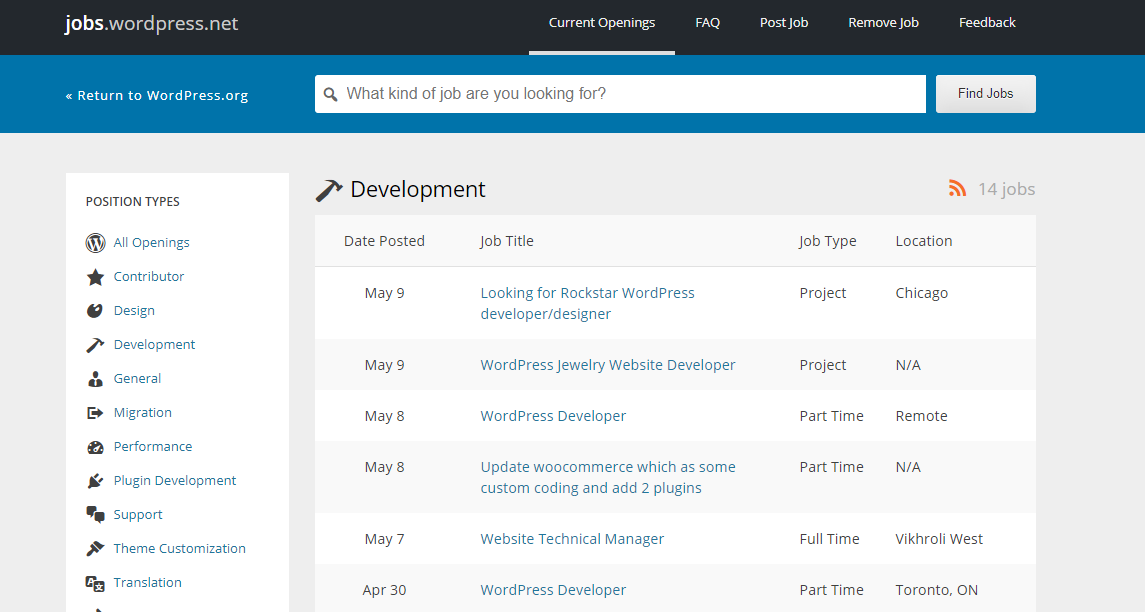1145x612 pixels.
Task: Select Performance position type
Action: point(153,446)
